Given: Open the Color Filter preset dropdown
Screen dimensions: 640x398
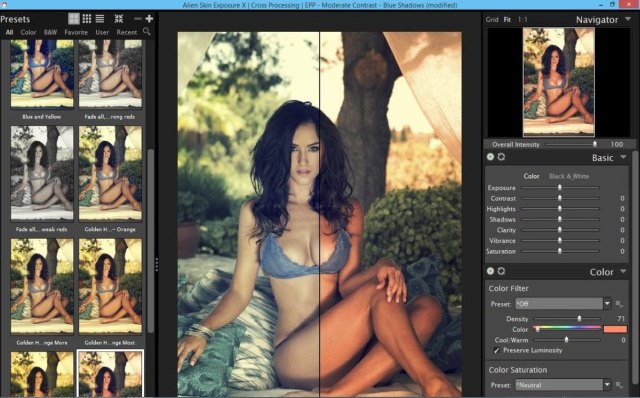Looking at the screenshot, I should (607, 304).
